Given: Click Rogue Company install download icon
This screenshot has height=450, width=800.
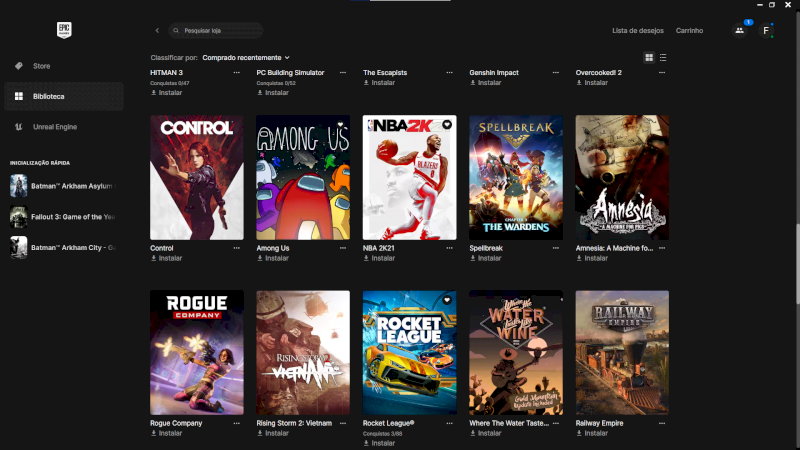Looking at the screenshot, I should click(154, 433).
